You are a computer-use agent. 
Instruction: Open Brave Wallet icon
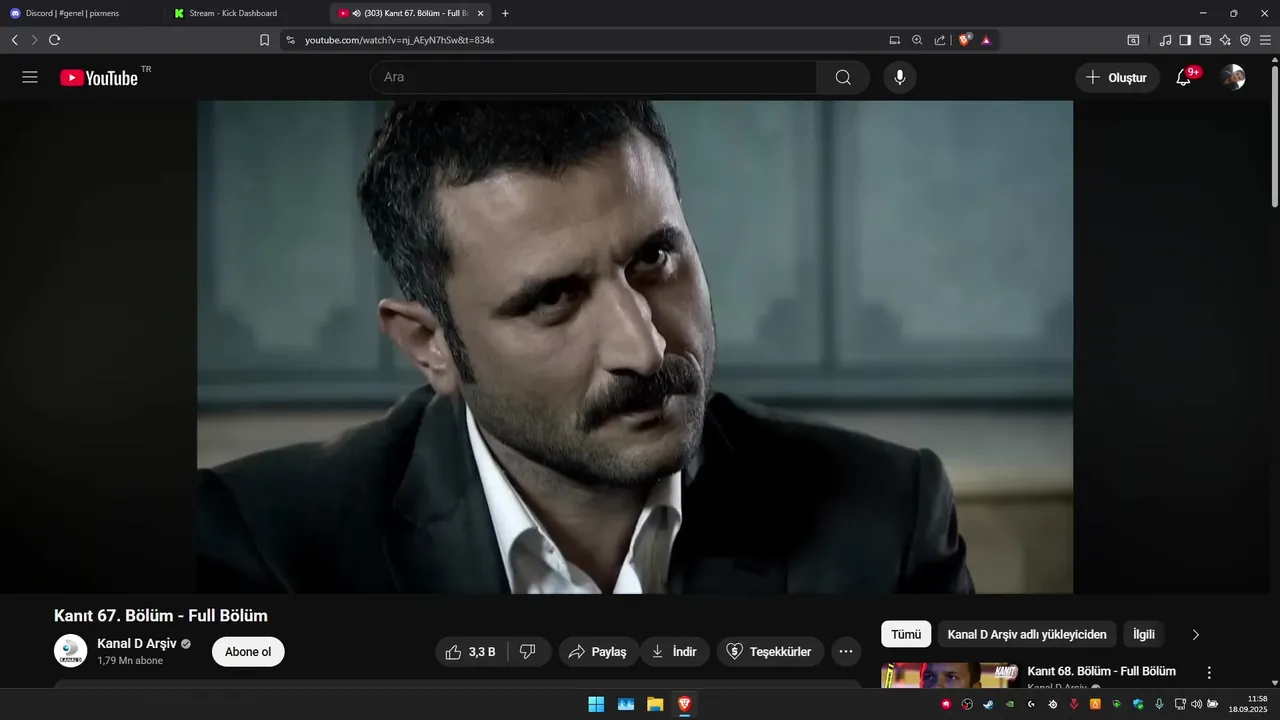[x=1205, y=40]
